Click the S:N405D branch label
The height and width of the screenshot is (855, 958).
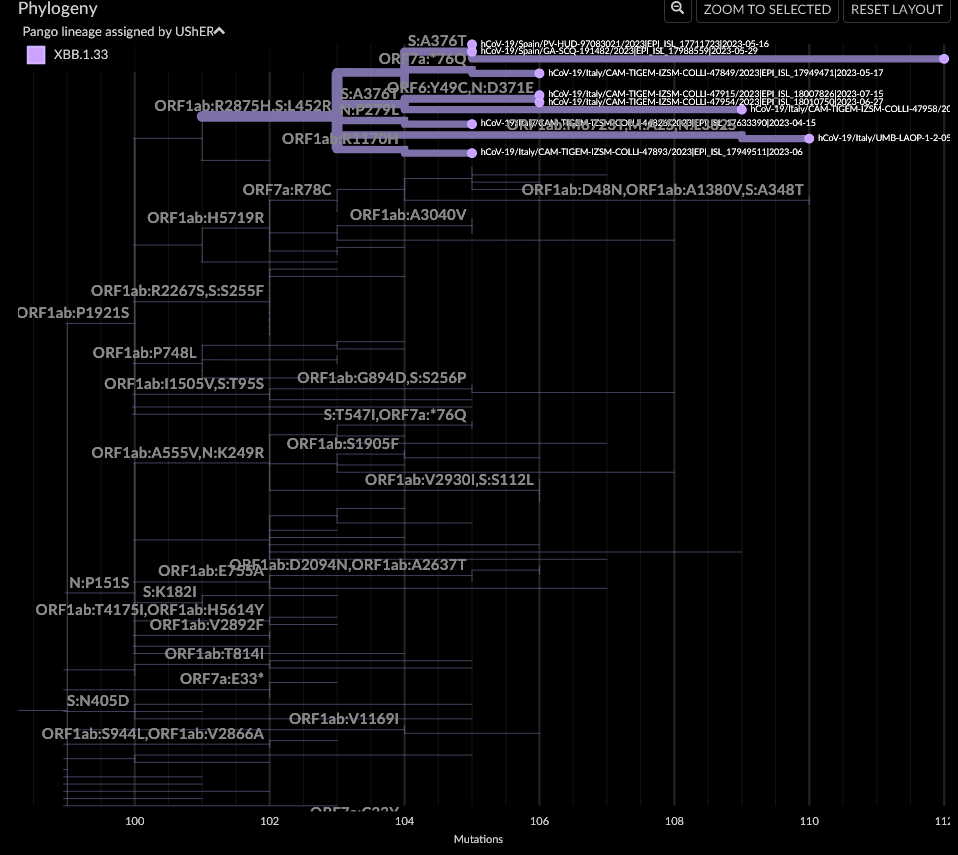[x=97, y=701]
